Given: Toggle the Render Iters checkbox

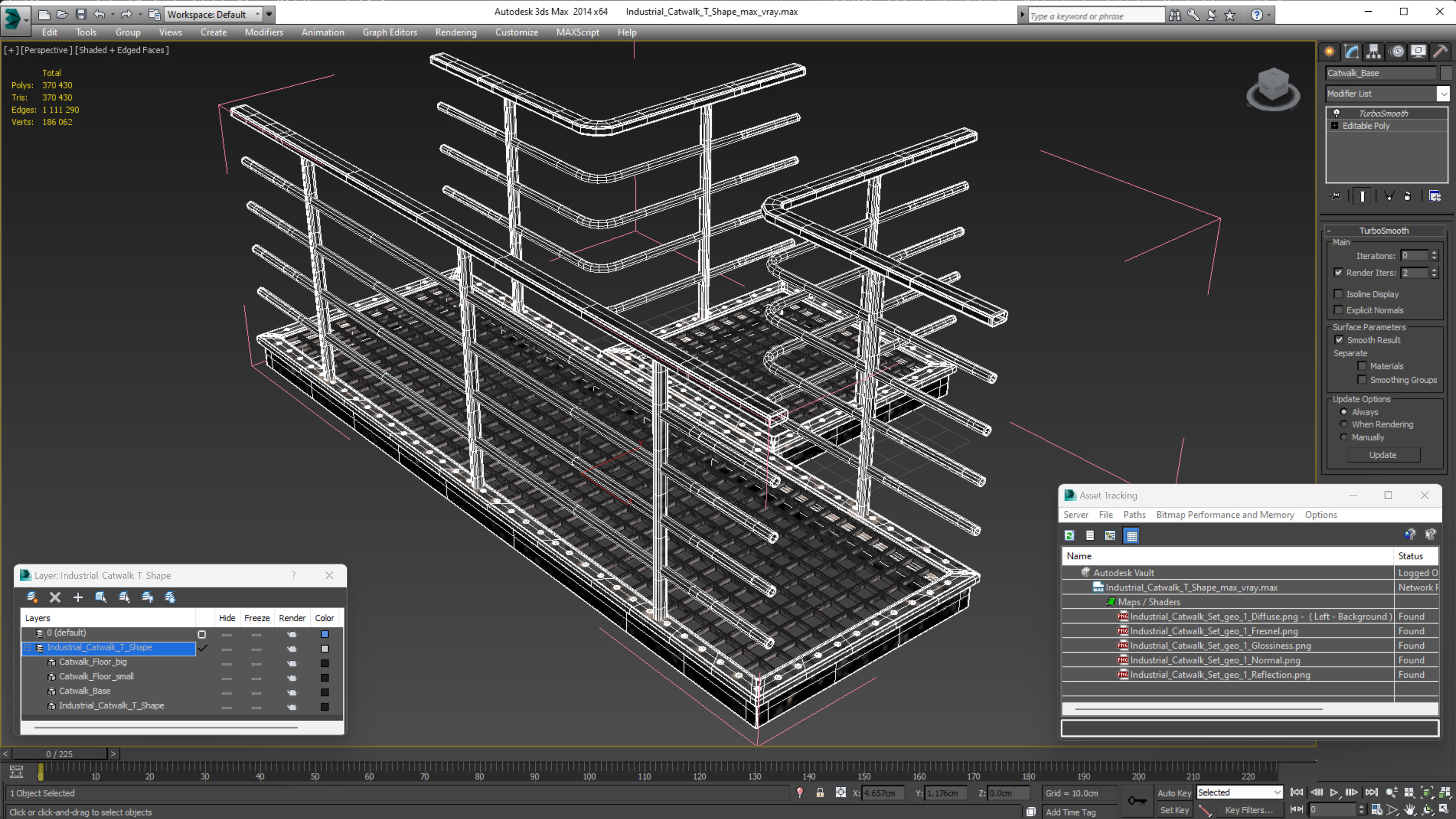Looking at the screenshot, I should tap(1339, 272).
